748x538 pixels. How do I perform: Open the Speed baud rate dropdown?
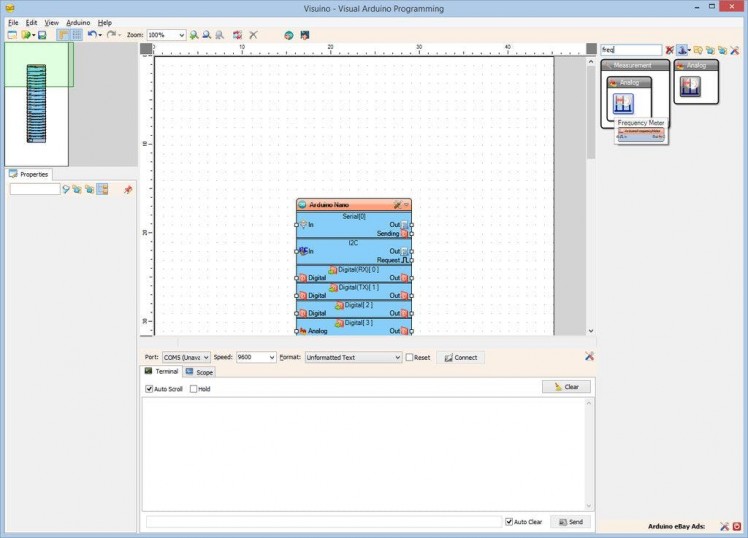[271, 357]
